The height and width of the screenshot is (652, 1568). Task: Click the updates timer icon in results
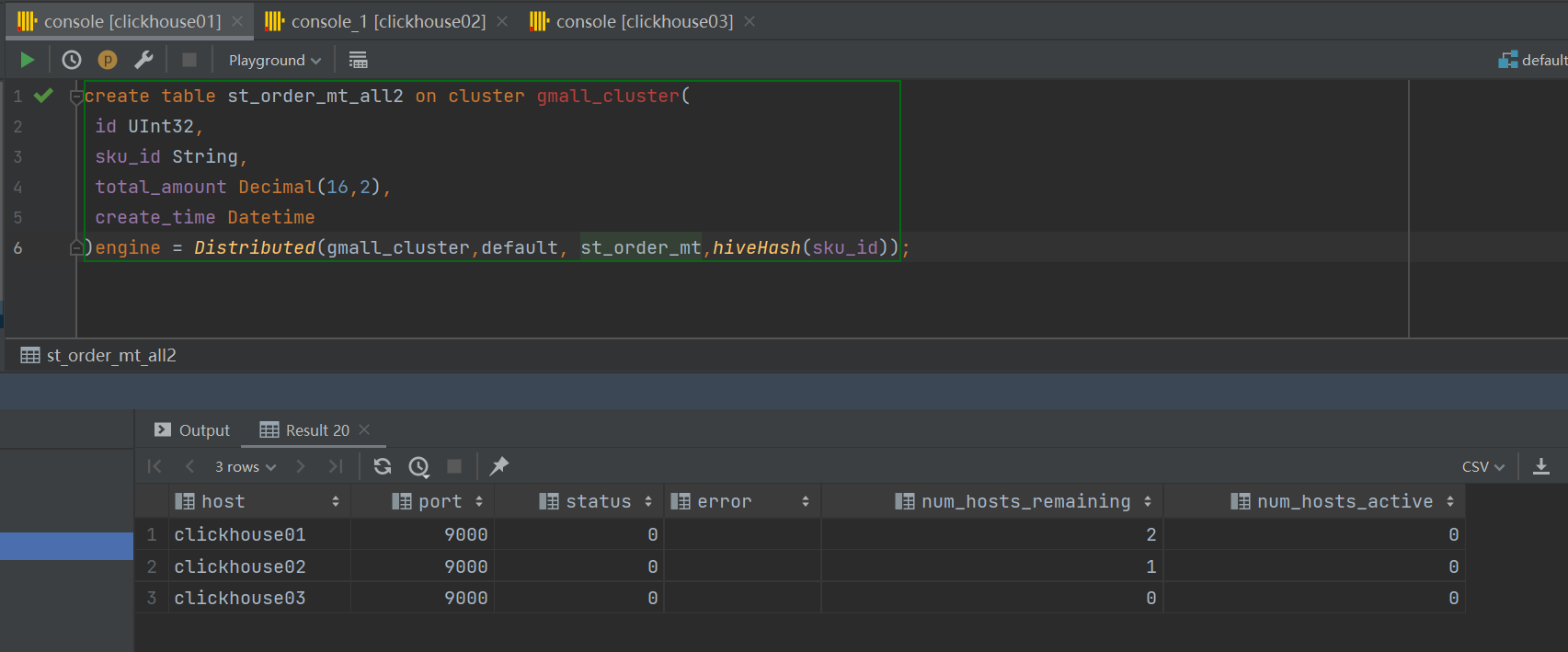418,466
